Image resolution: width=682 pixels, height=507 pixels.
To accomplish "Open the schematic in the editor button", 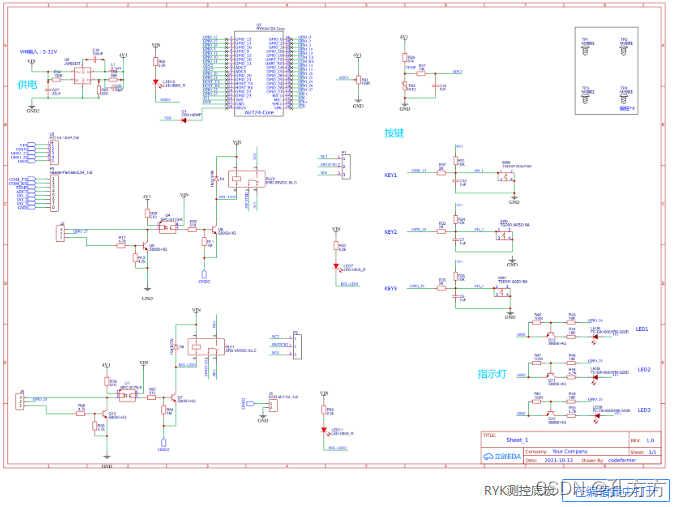I will tap(615, 490).
